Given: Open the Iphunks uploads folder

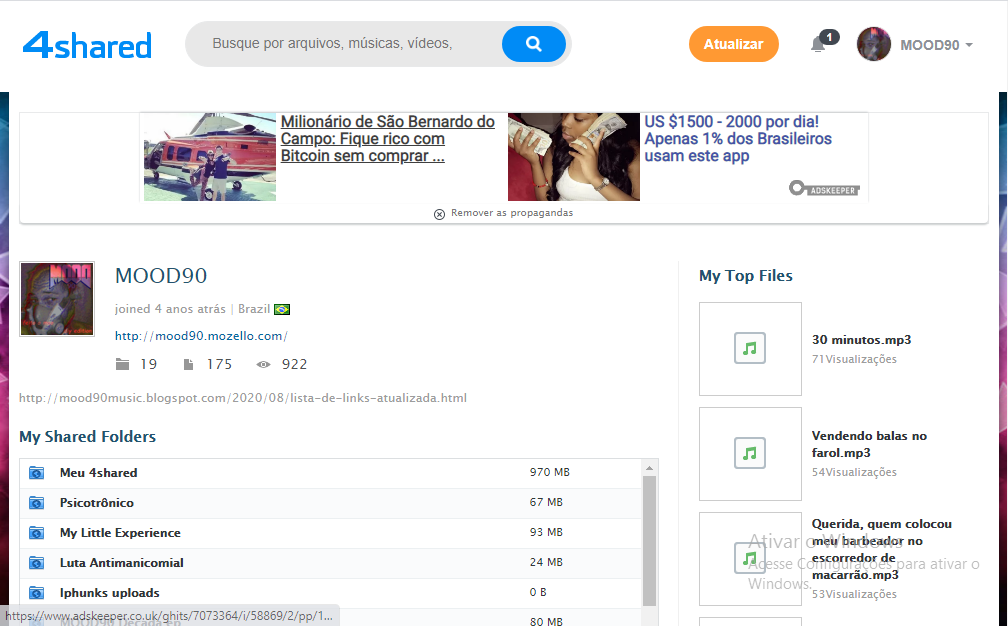Looking at the screenshot, I should coord(109,593).
